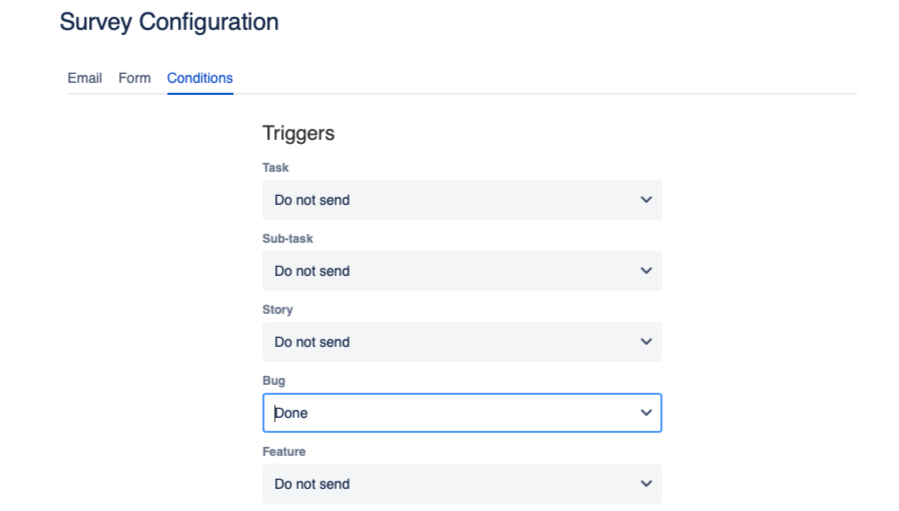This screenshot has width=899, height=511.
Task: Click the Survey Configuration page title
Action: [x=169, y=21]
